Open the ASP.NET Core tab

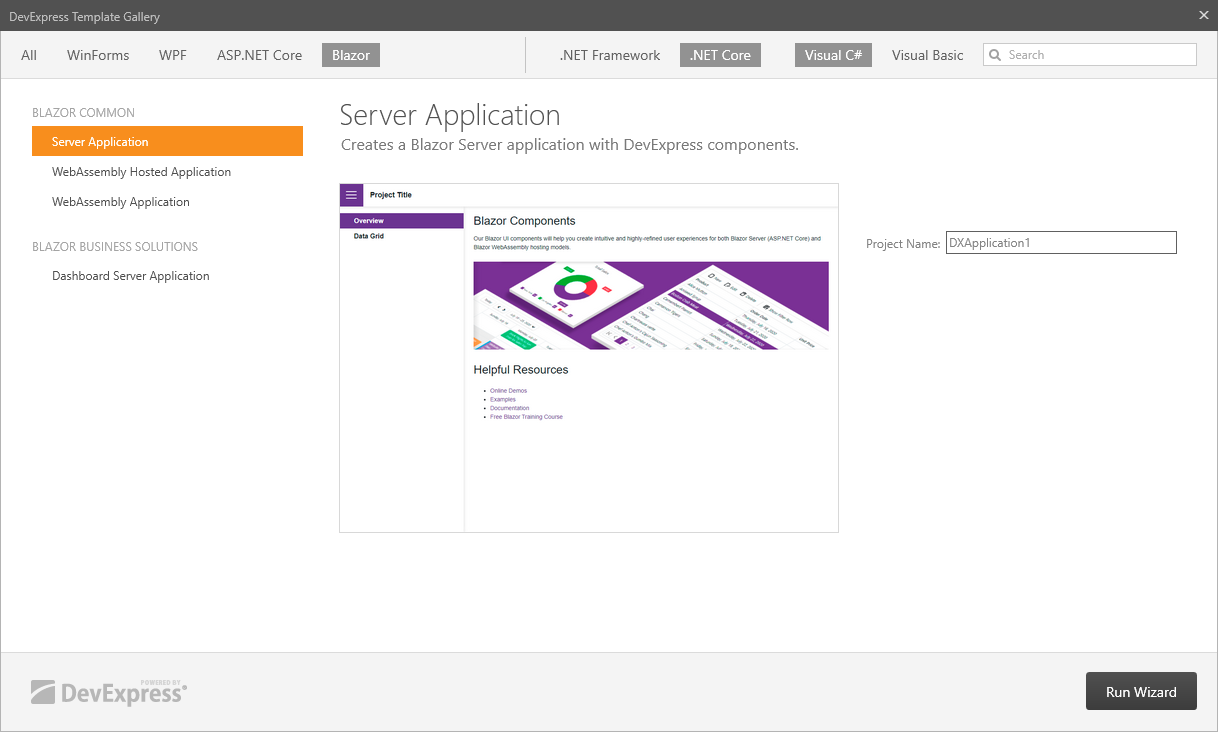pos(259,55)
